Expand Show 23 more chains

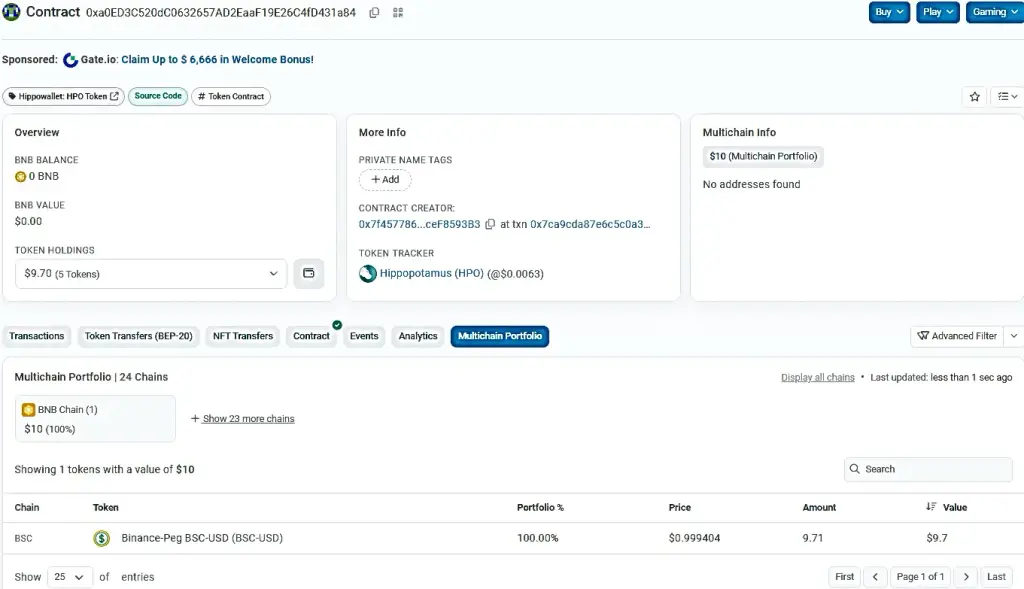tap(242, 419)
